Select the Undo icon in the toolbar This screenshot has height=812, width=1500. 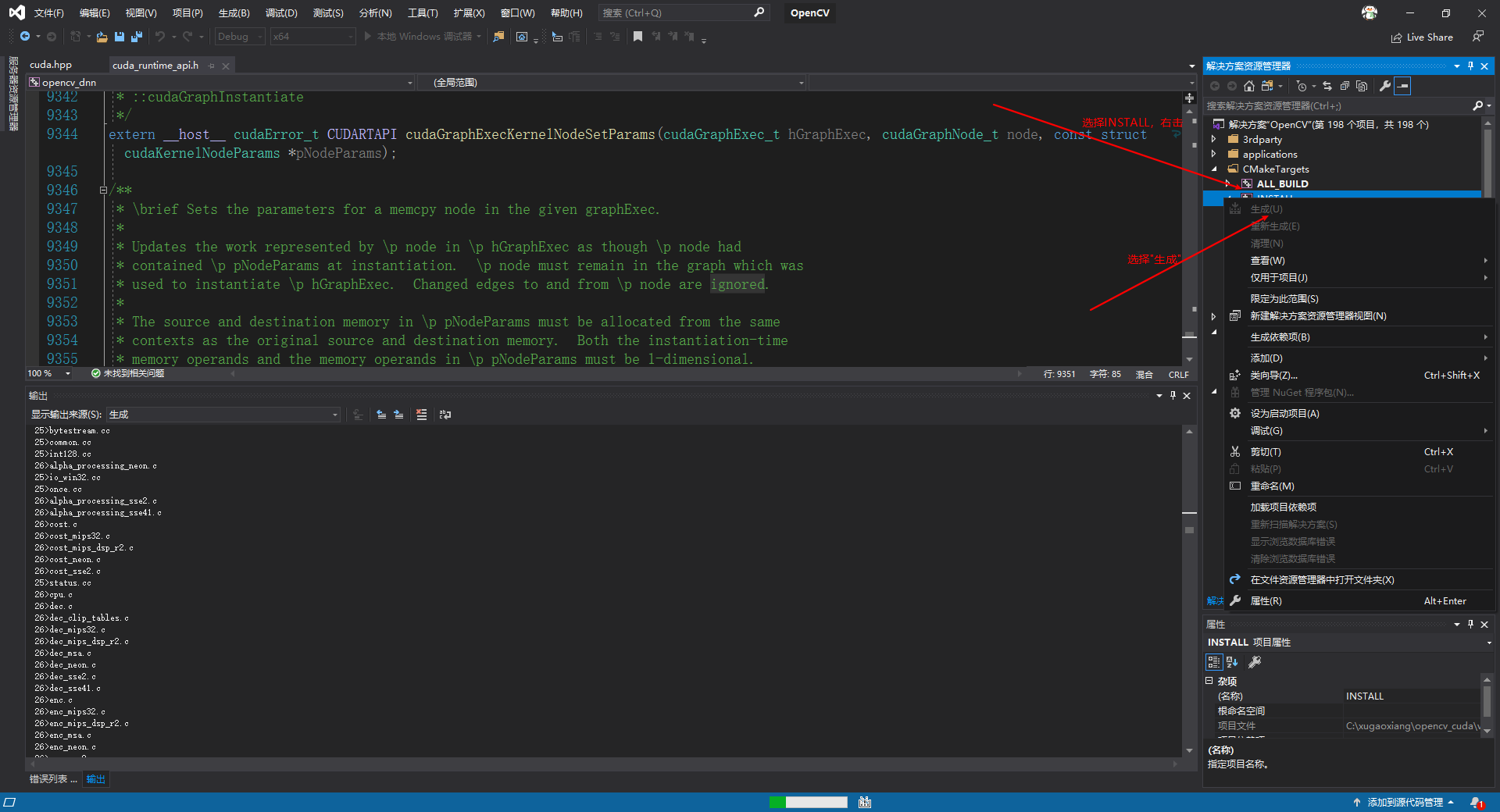pyautogui.click(x=160, y=37)
